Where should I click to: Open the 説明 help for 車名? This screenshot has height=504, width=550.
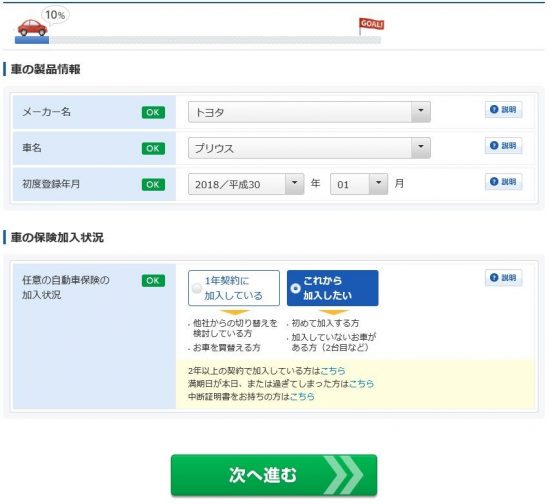click(x=503, y=146)
